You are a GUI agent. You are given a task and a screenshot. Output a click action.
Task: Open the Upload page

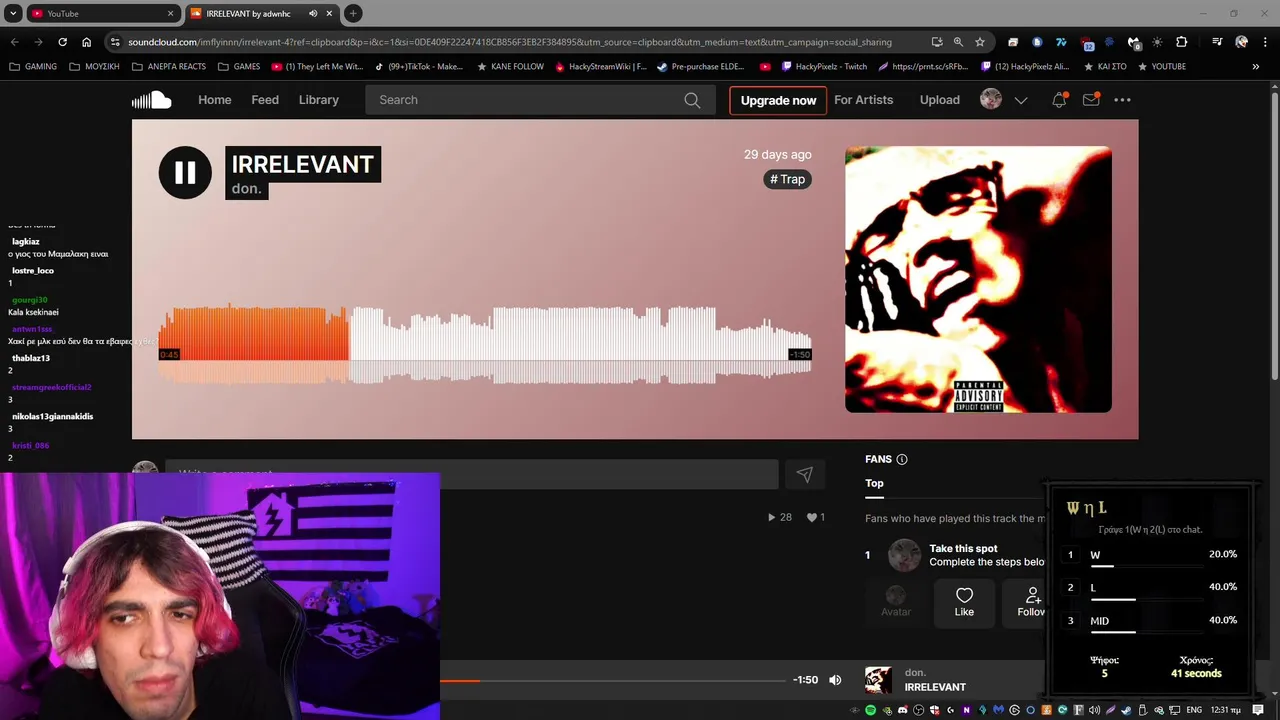[x=940, y=100]
